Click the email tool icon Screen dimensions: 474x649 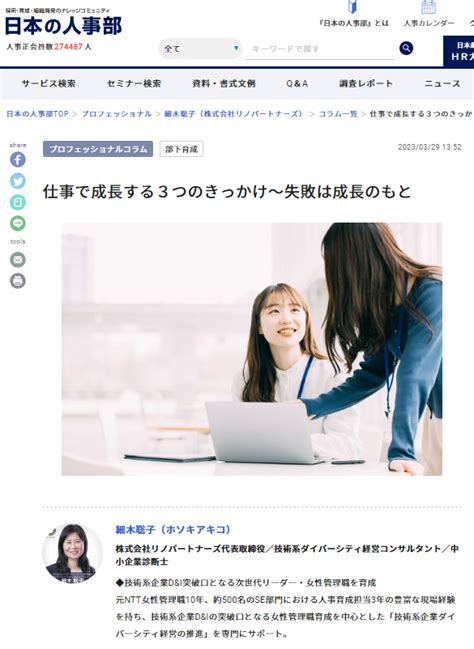(18, 260)
